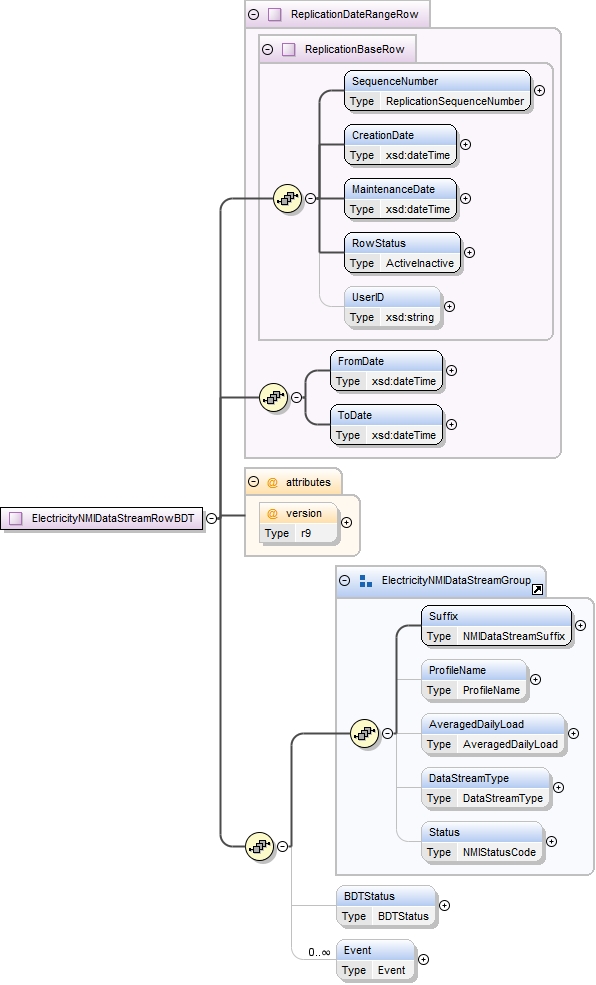Select the sequence compositor beside BDTStatus
The width and height of the screenshot is (596, 985).
point(259,846)
